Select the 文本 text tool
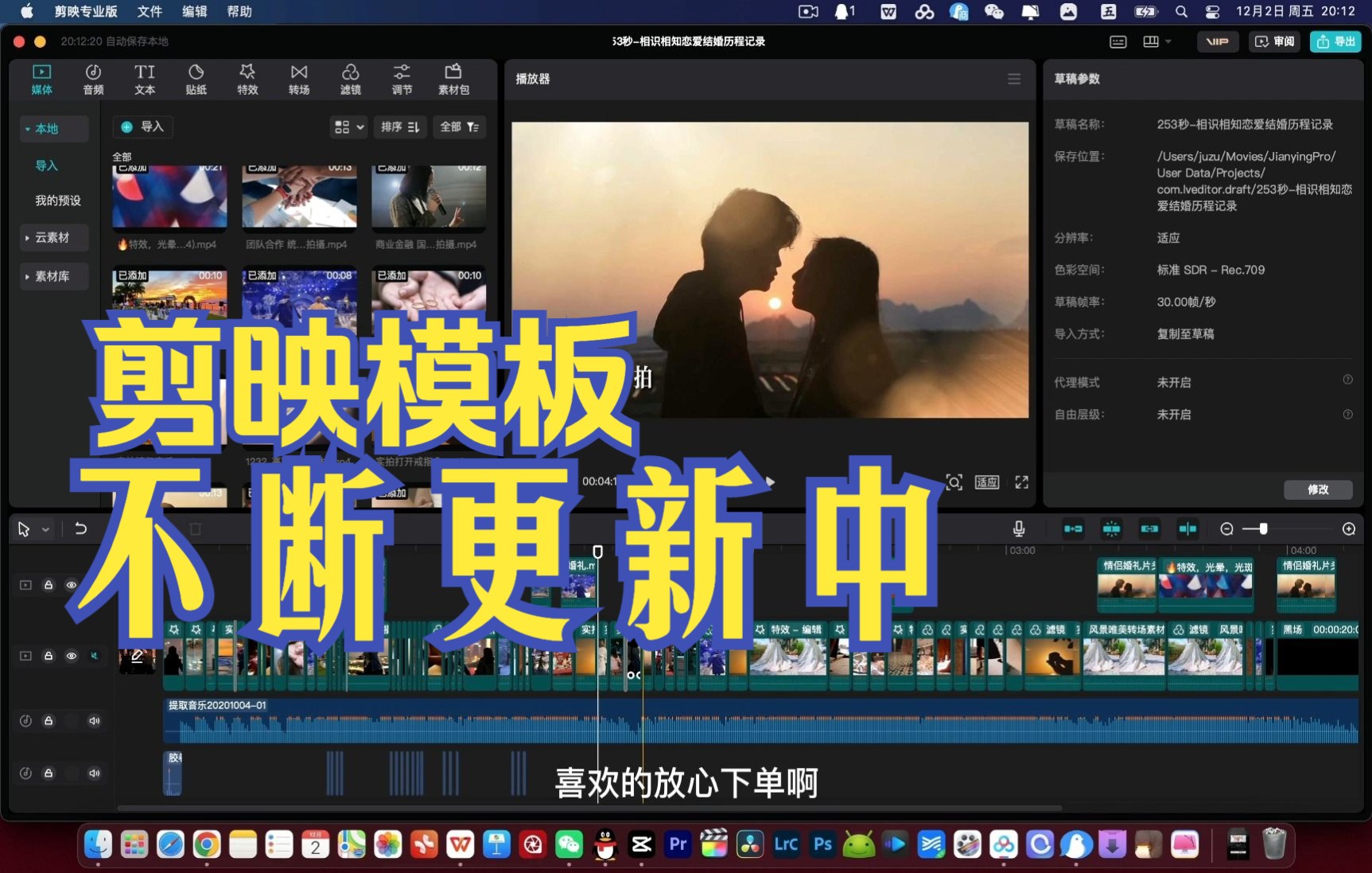The image size is (1372, 873). [x=144, y=79]
